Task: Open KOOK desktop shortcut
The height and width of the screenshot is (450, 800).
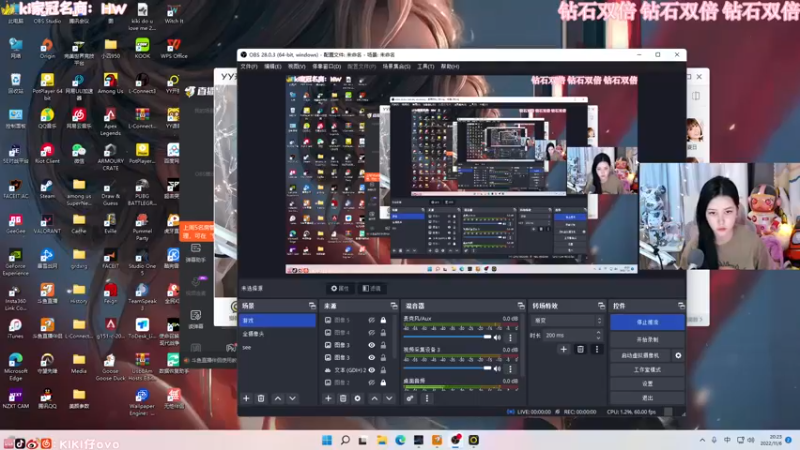Action: pos(142,48)
